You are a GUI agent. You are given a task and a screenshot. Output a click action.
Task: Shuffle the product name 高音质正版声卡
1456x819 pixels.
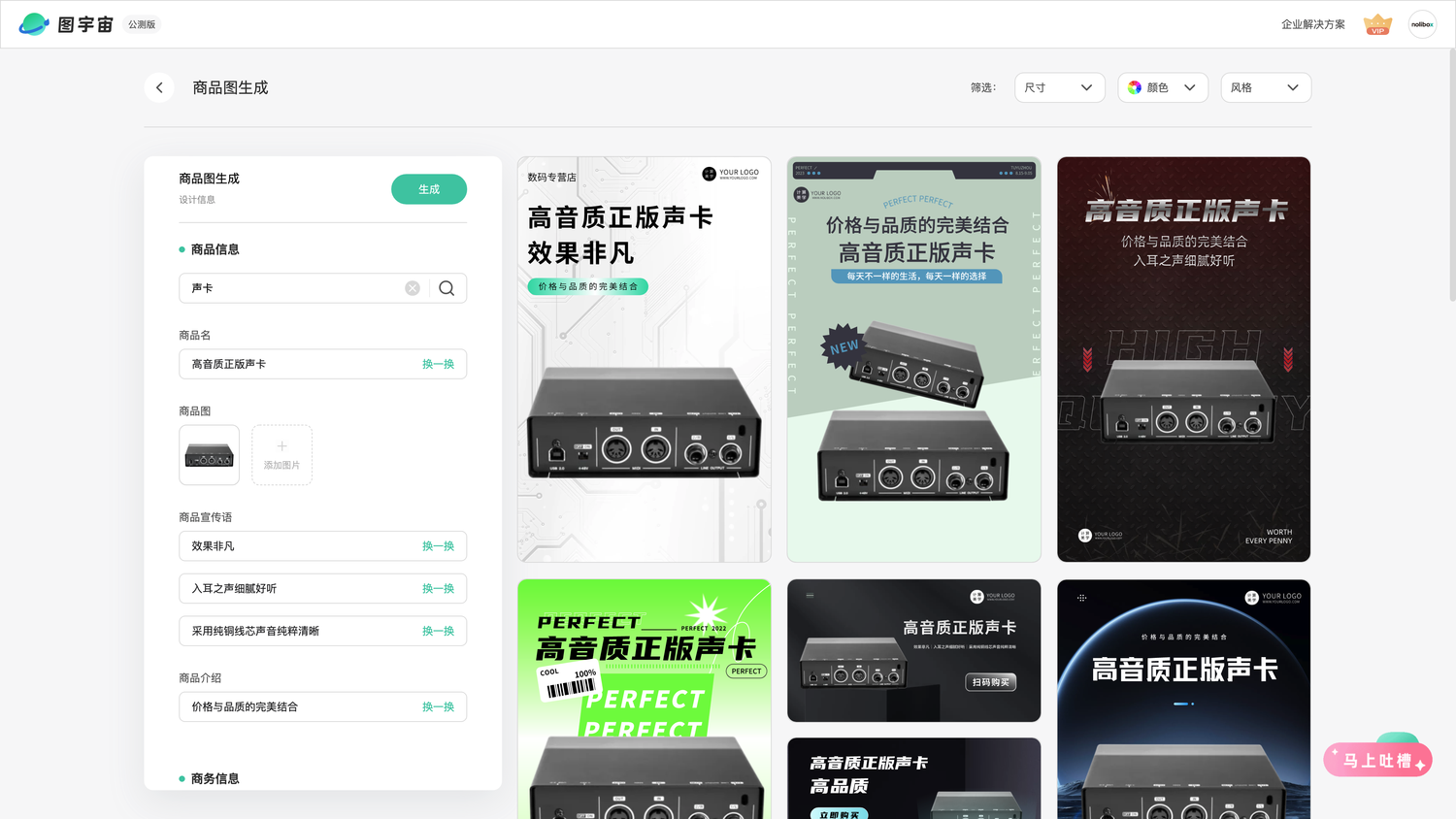[438, 364]
